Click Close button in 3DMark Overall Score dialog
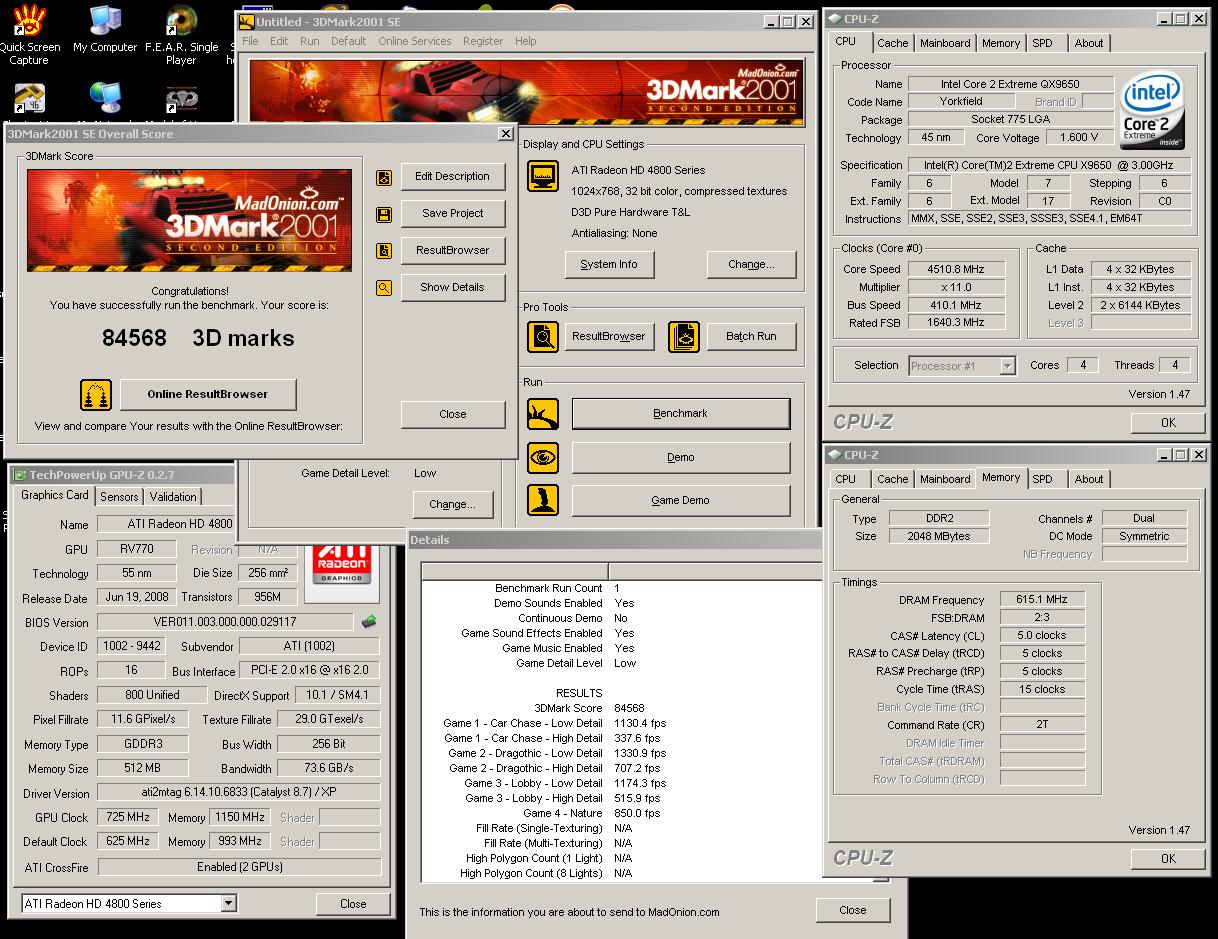 point(453,414)
